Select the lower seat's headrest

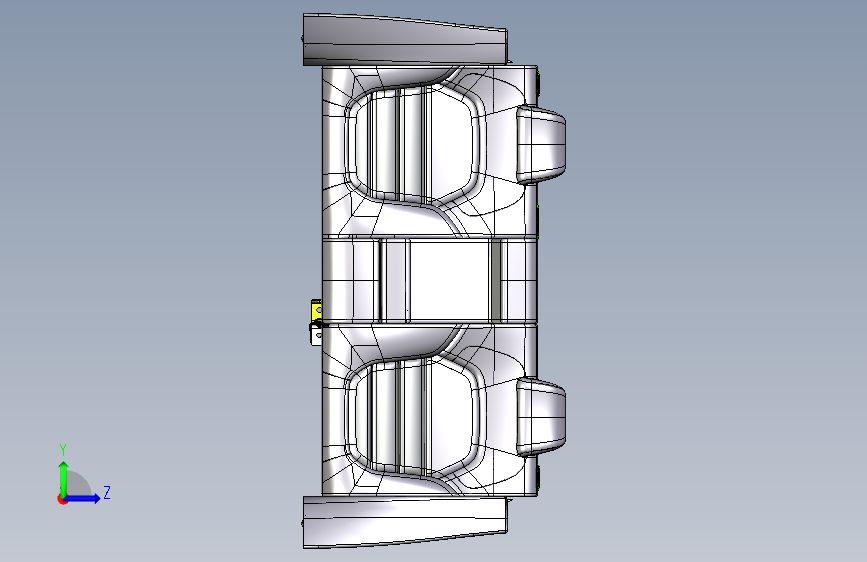coord(541,417)
